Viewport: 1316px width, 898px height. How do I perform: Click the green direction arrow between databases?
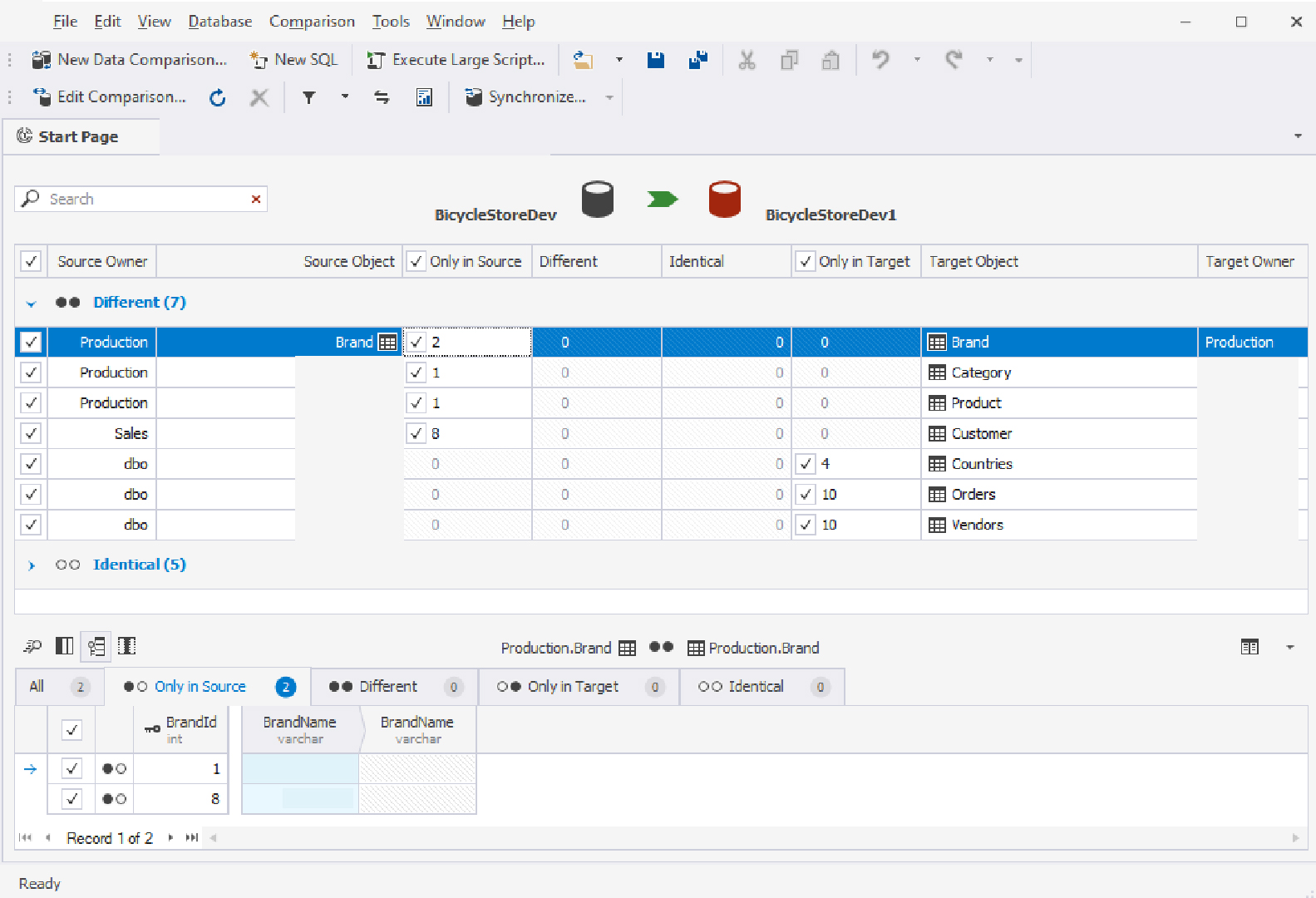click(x=662, y=200)
